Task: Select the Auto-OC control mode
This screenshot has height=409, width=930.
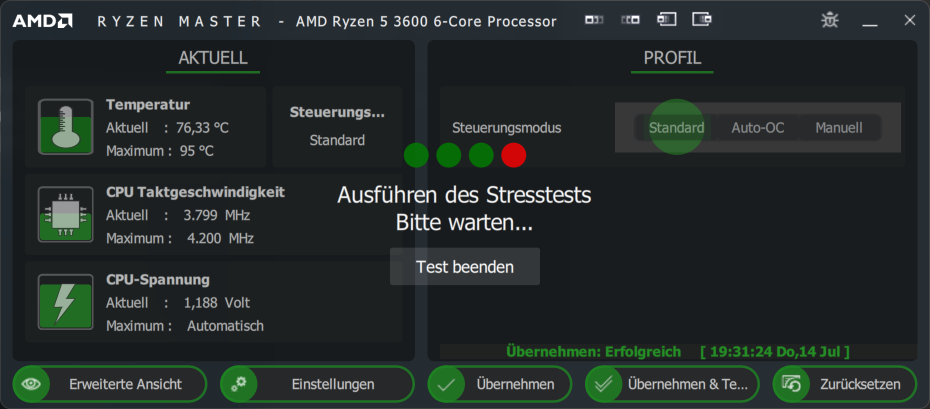Action: coord(757,127)
